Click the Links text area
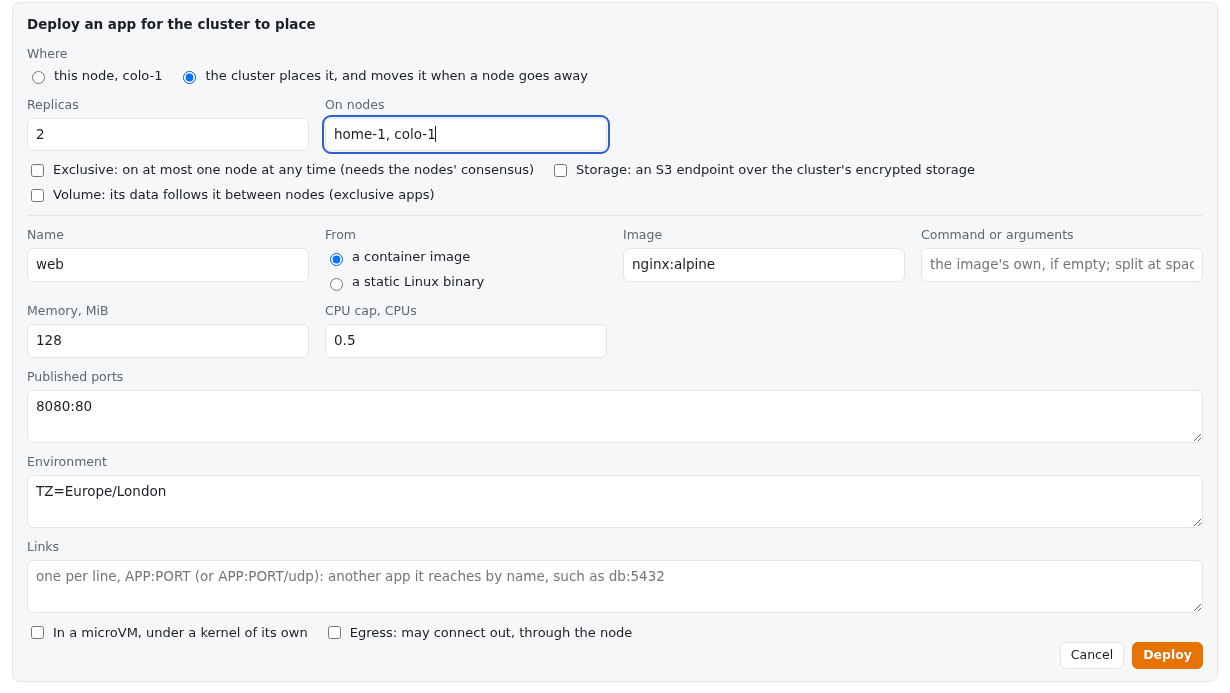1230x693 pixels. pyautogui.click(x=615, y=586)
